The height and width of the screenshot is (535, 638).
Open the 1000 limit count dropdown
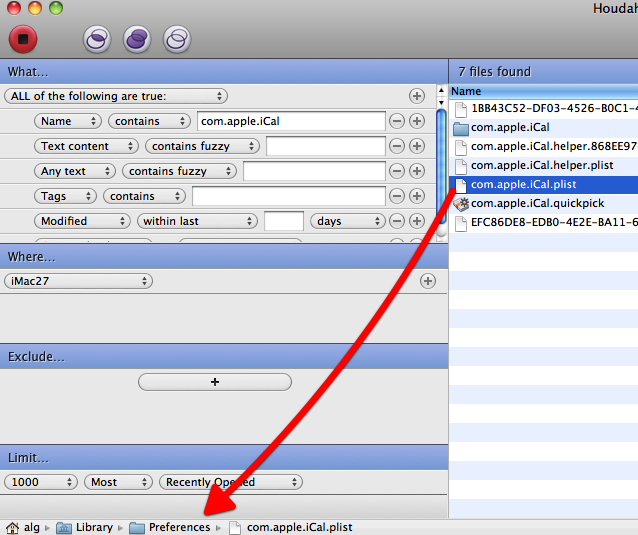pos(41,482)
